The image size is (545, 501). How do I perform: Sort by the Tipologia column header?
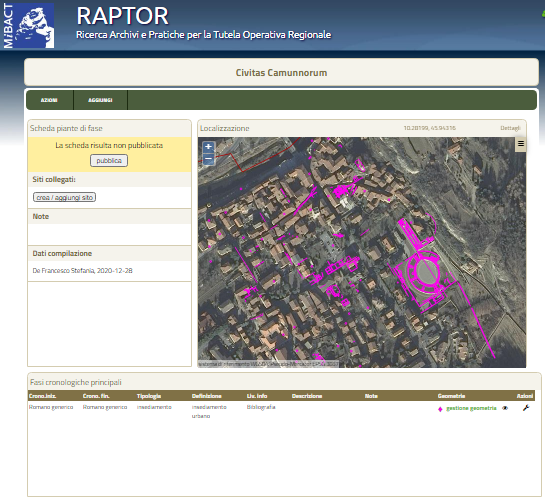tap(149, 396)
